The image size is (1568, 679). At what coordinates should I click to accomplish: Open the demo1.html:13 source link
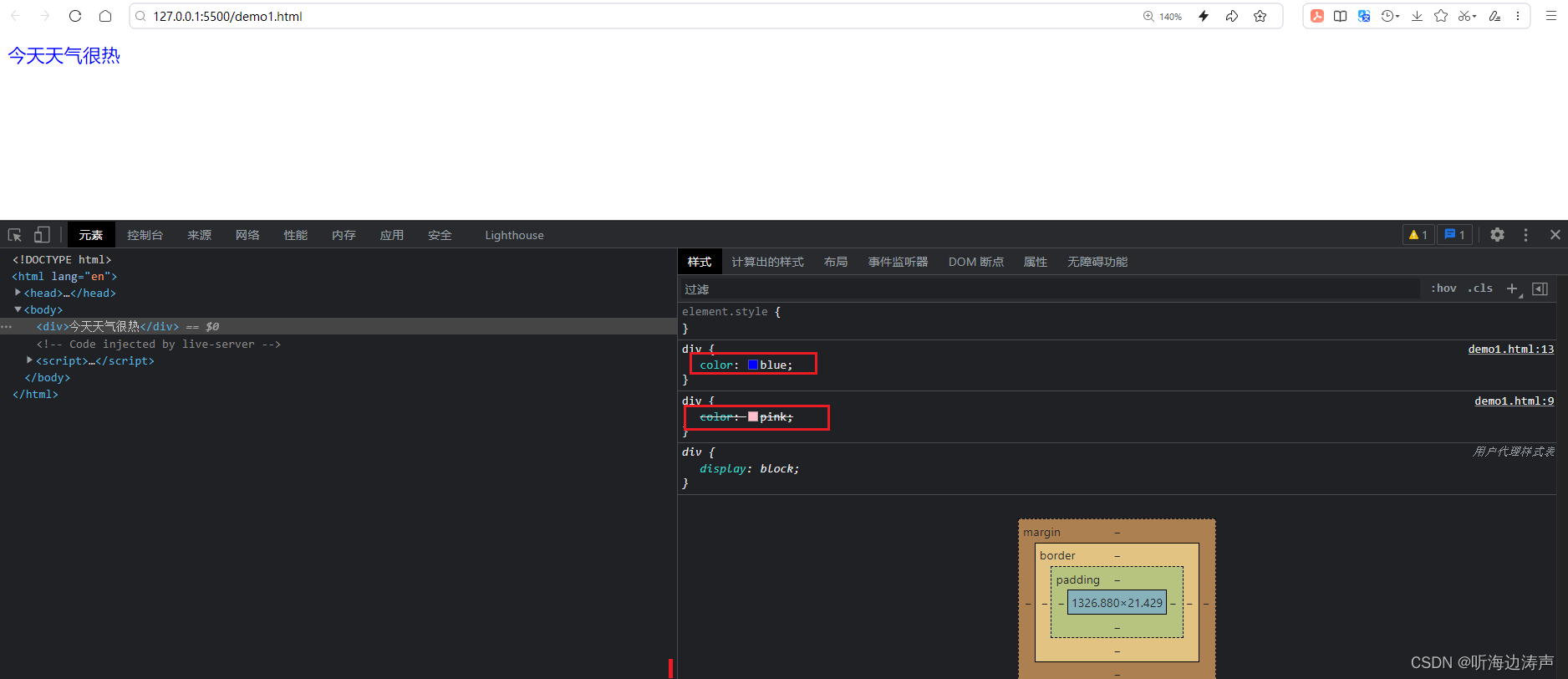point(1510,349)
